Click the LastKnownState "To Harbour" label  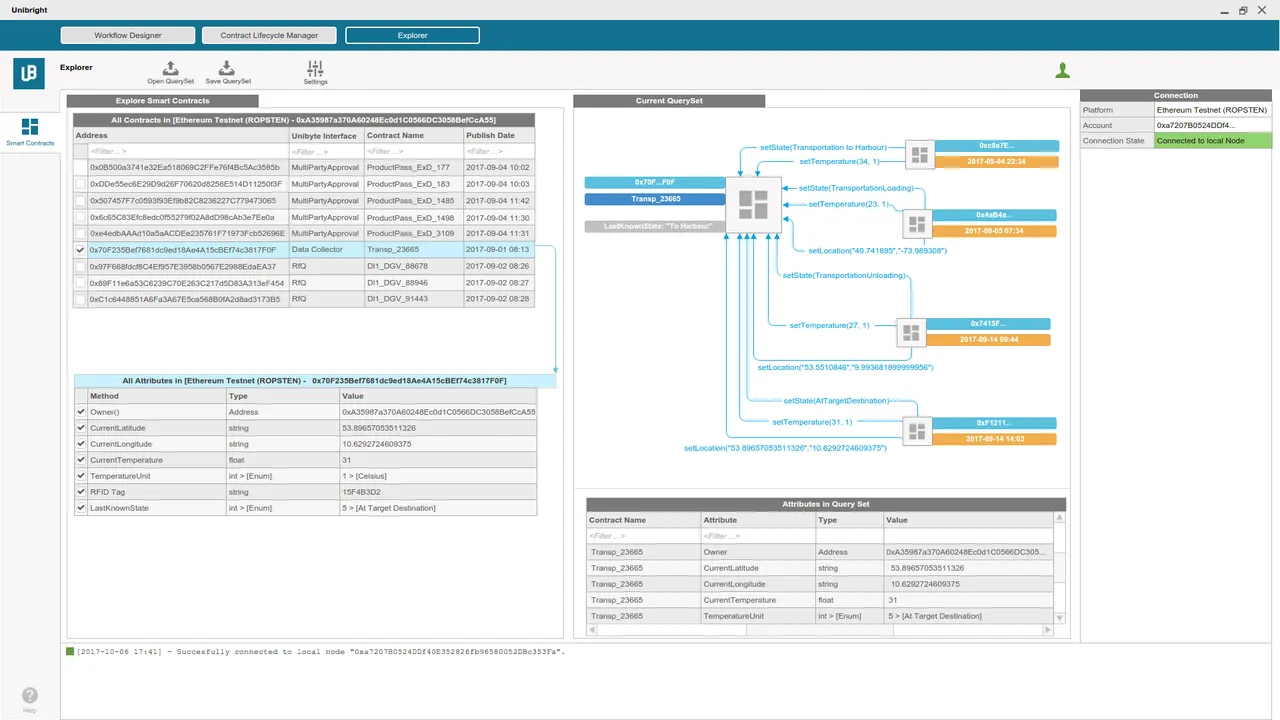click(x=654, y=227)
